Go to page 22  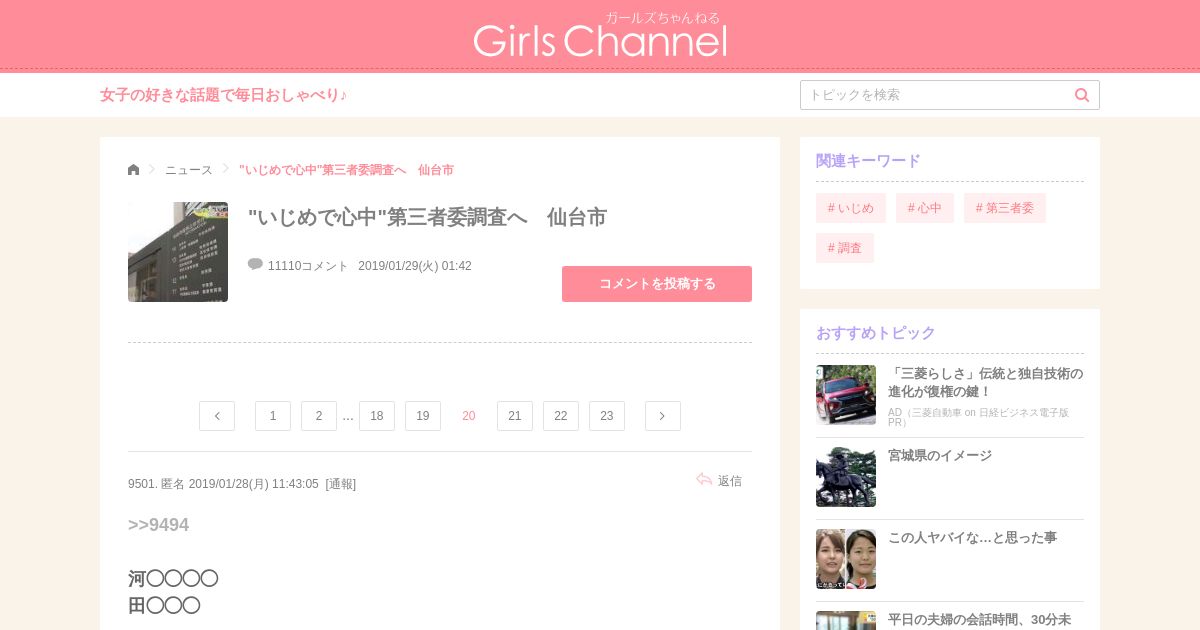(x=561, y=416)
